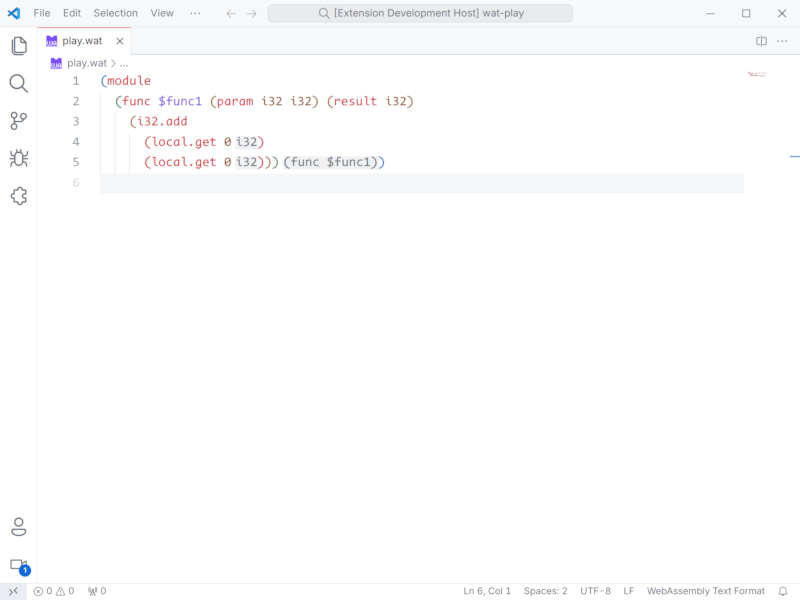Screen dimensions: 800x600
Task: Click the remote window indicator in status bar
Action: click(13, 591)
